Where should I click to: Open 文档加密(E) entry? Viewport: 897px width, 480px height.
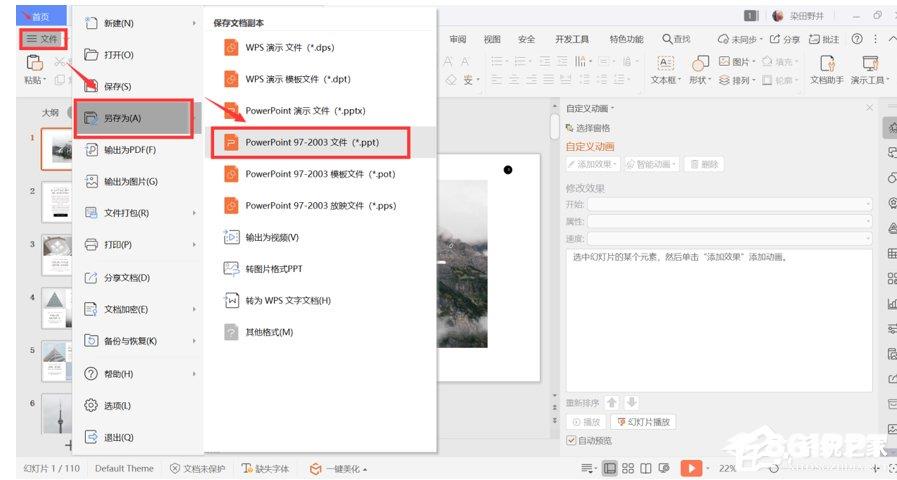(x=138, y=310)
